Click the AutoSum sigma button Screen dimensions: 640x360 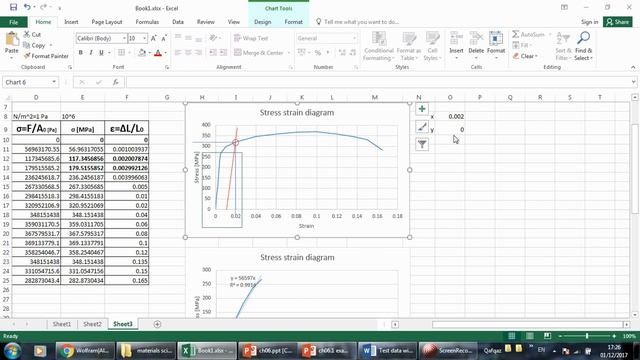pyautogui.click(x=529, y=35)
